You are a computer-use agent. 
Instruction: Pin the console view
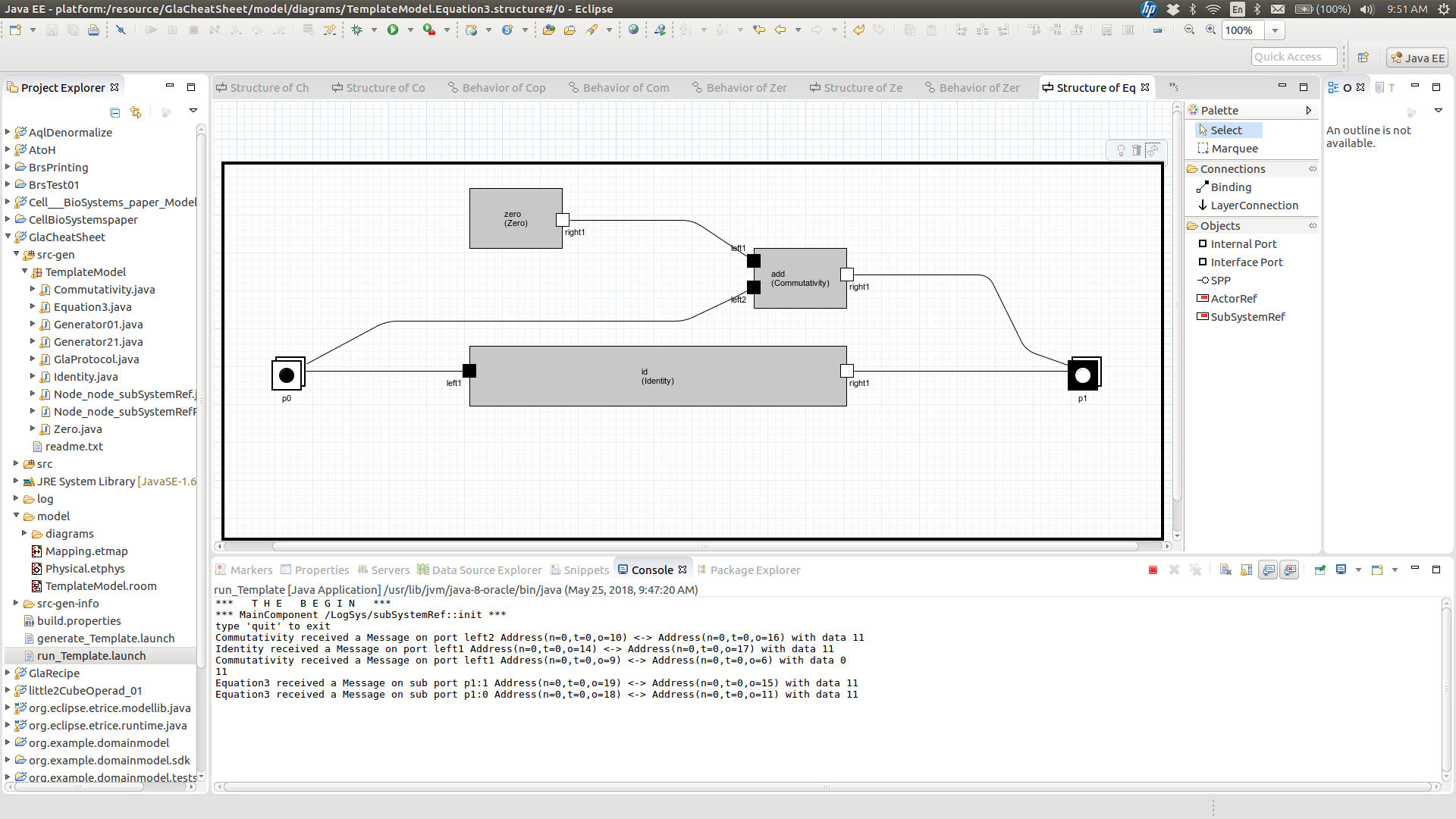pyautogui.click(x=1319, y=570)
